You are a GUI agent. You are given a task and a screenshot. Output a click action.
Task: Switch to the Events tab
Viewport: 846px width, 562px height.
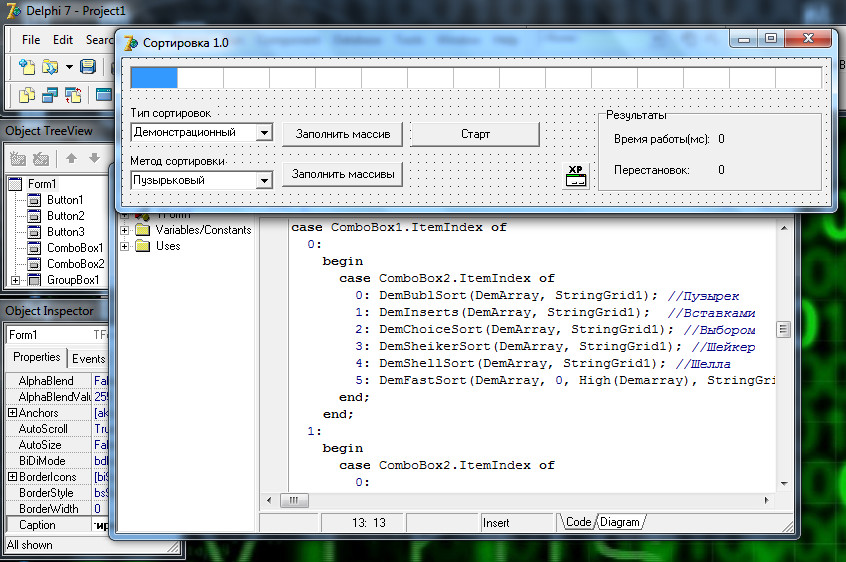88,358
